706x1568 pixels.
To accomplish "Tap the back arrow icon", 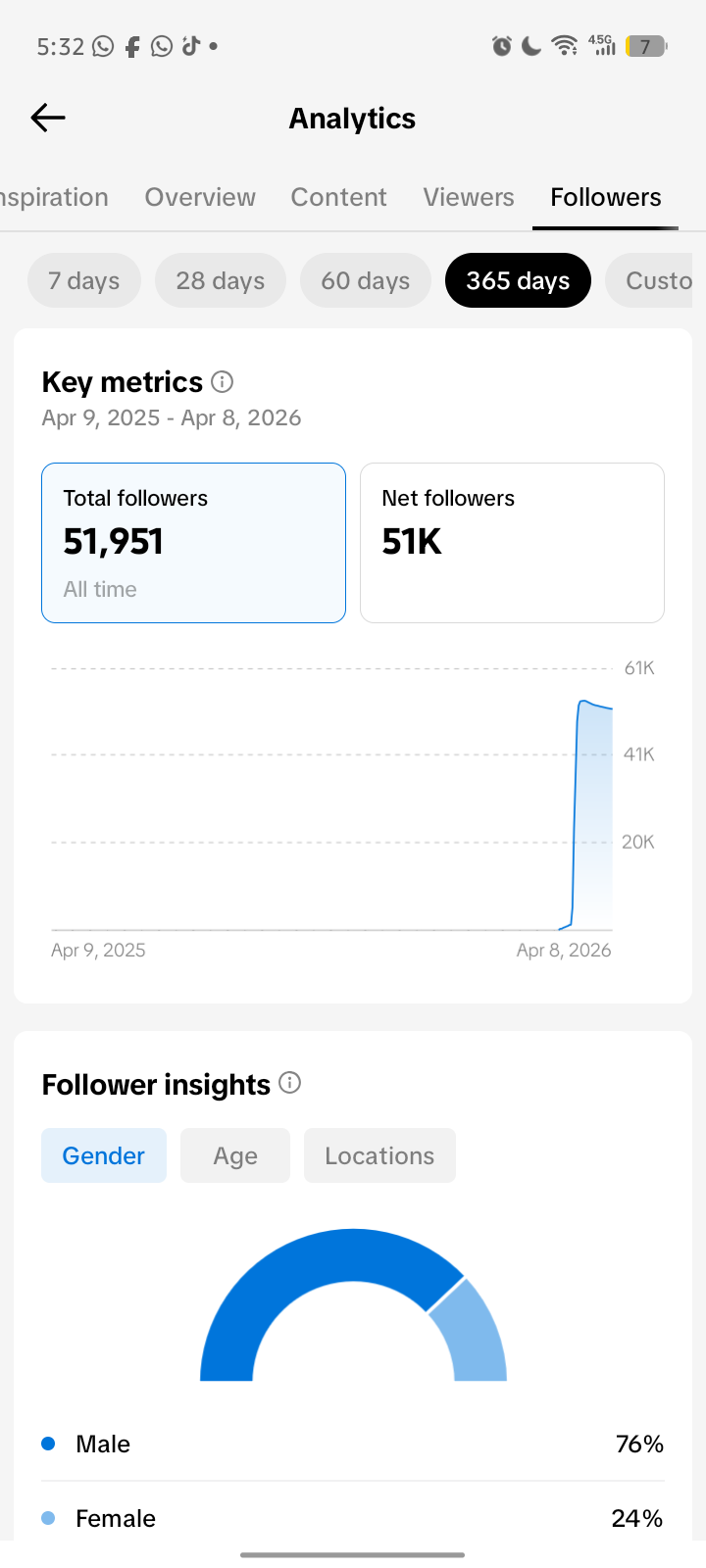I will tap(48, 119).
